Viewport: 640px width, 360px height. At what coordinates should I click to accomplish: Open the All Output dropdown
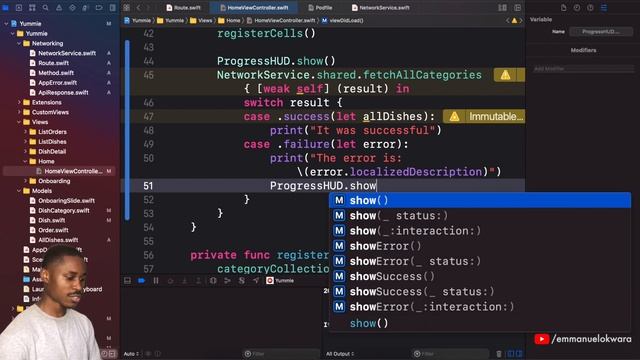[340, 354]
